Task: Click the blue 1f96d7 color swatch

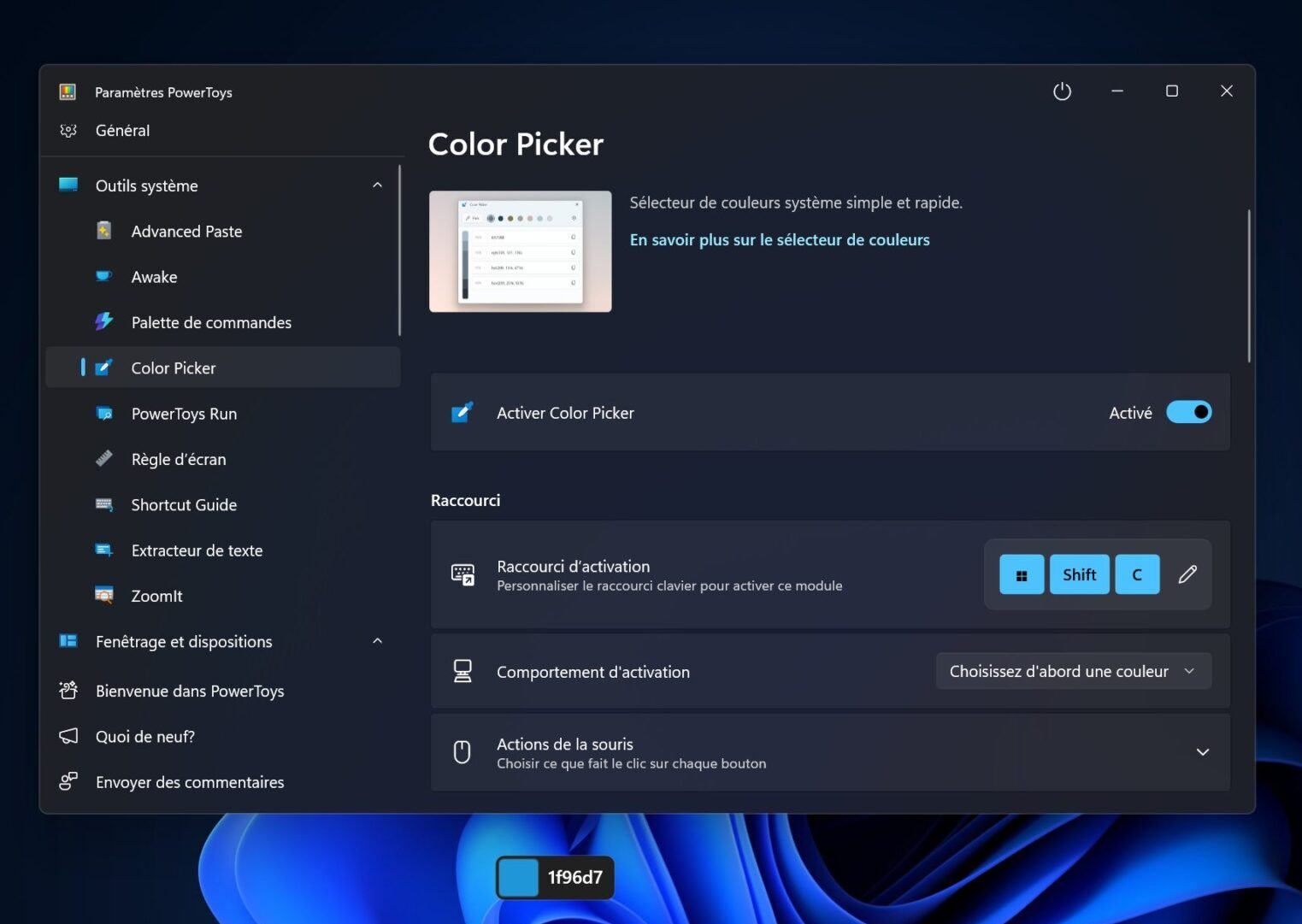Action: [518, 877]
